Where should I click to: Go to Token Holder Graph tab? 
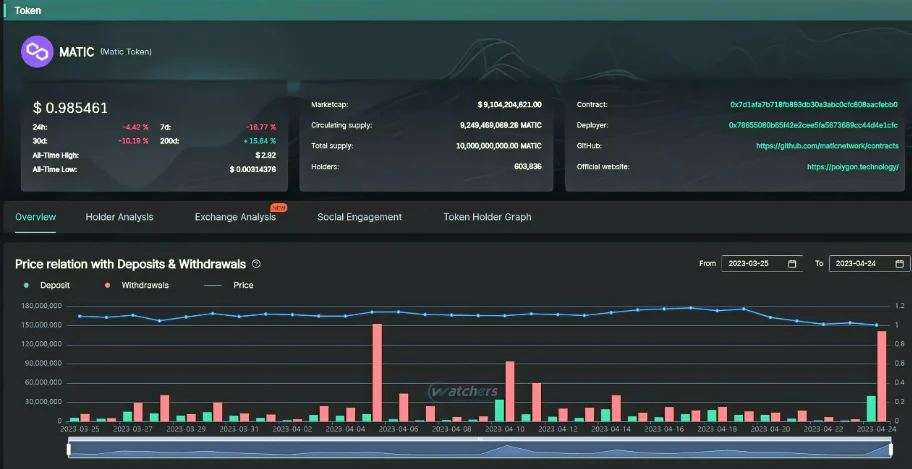(487, 217)
